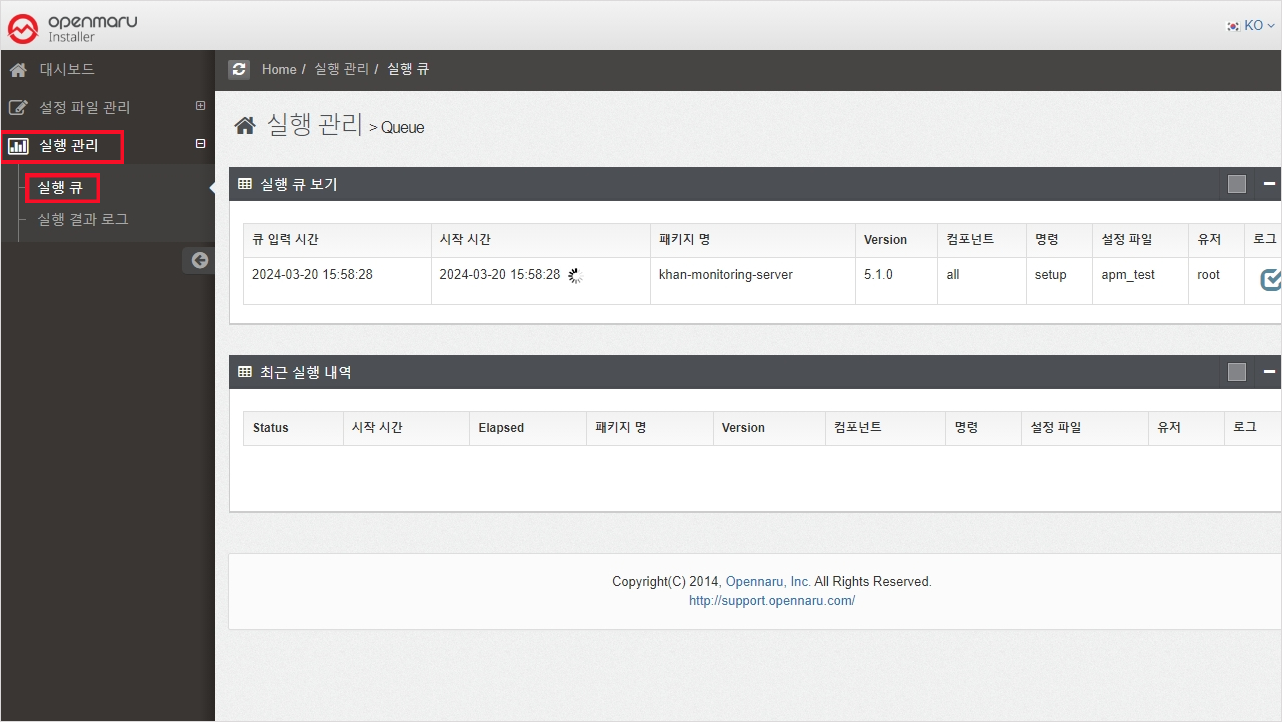Click the refresh icon in breadcrumb bar
This screenshot has height=722, width=1282.
(239, 69)
